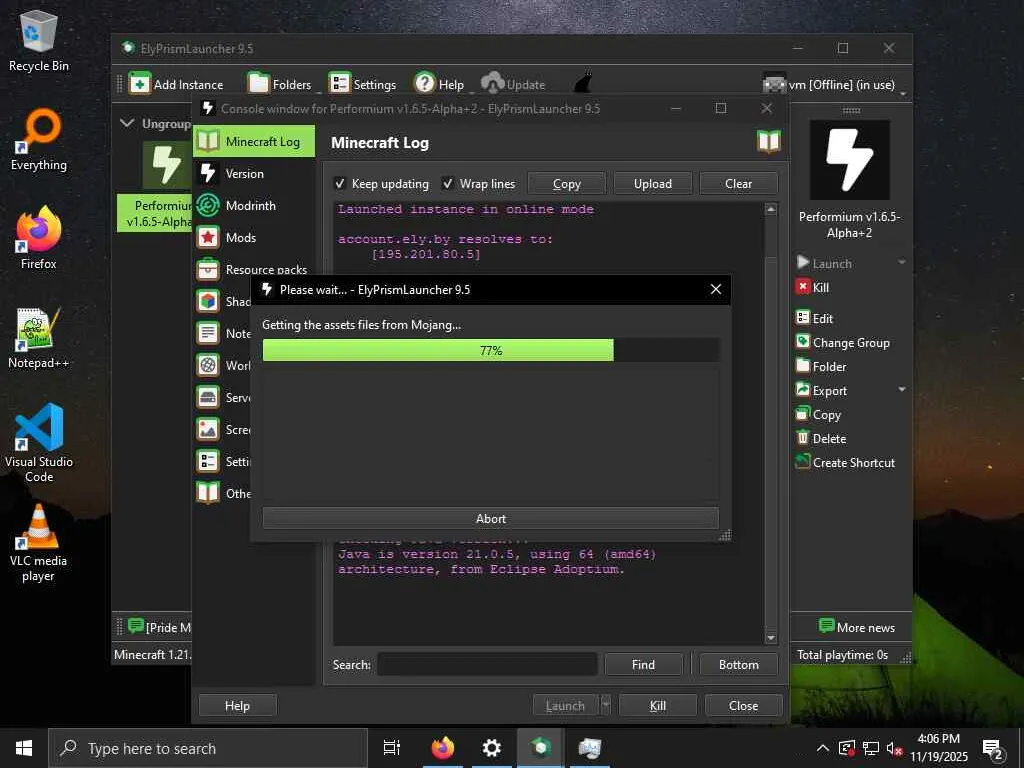Expand the Export dropdown arrow
Image resolution: width=1024 pixels, height=768 pixels.
[902, 390]
